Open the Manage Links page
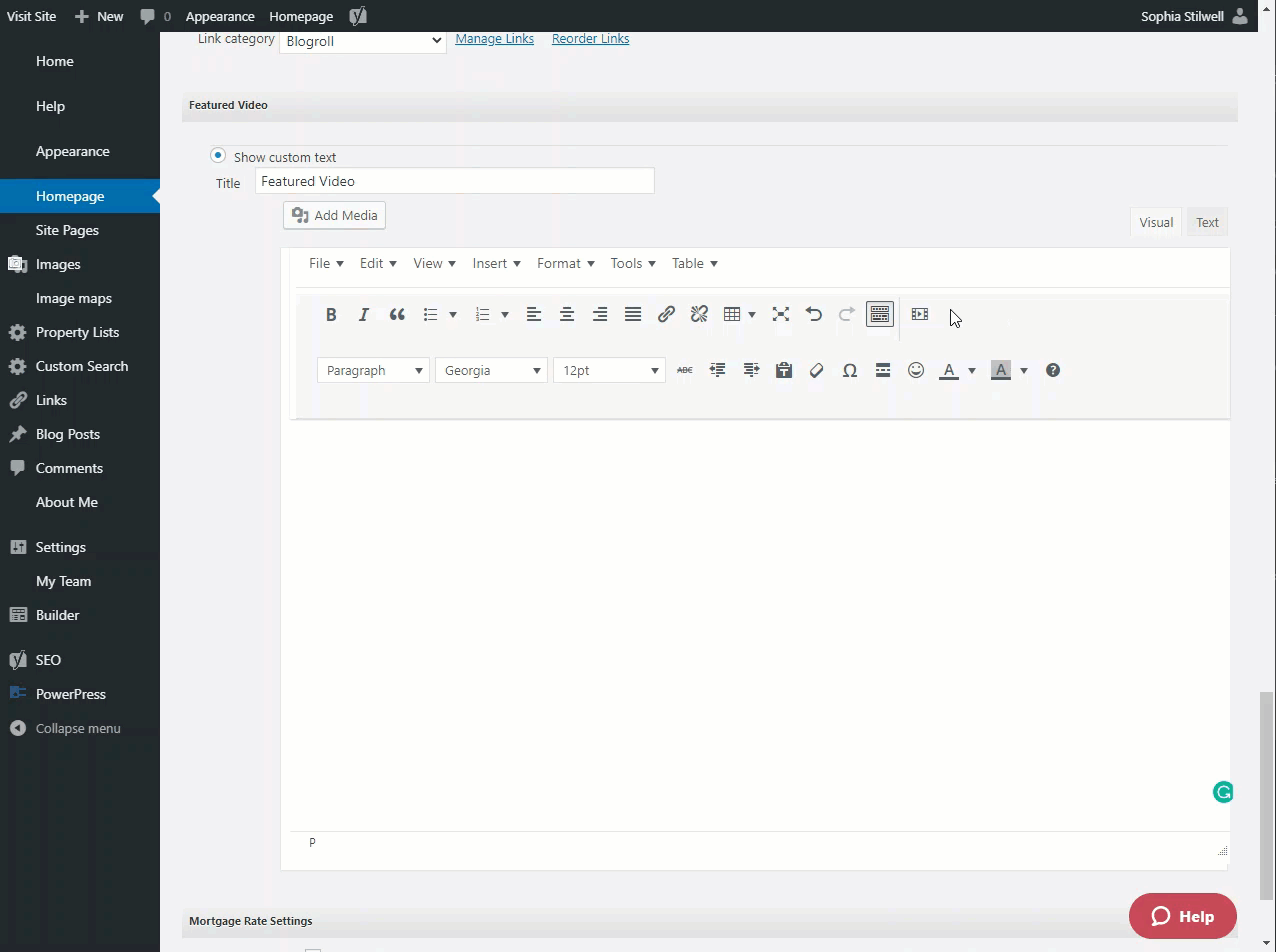The height and width of the screenshot is (952, 1276). coord(494,38)
